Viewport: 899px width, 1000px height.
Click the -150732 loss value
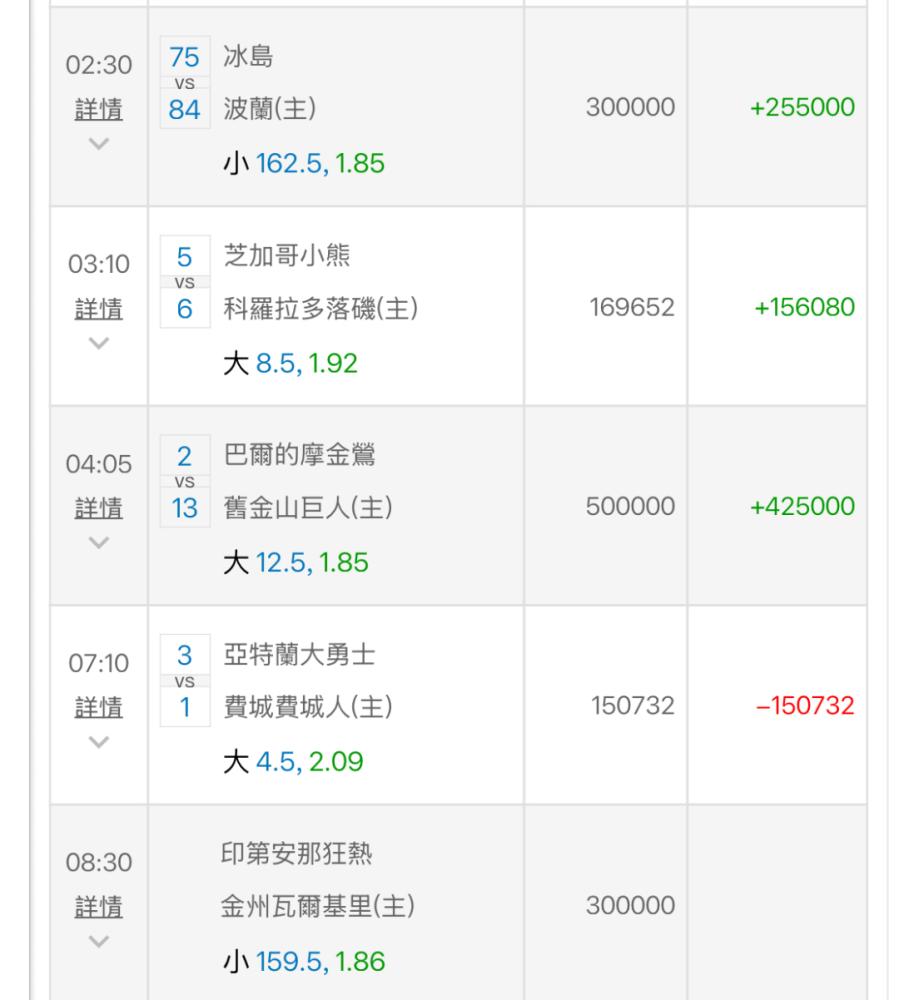click(804, 707)
